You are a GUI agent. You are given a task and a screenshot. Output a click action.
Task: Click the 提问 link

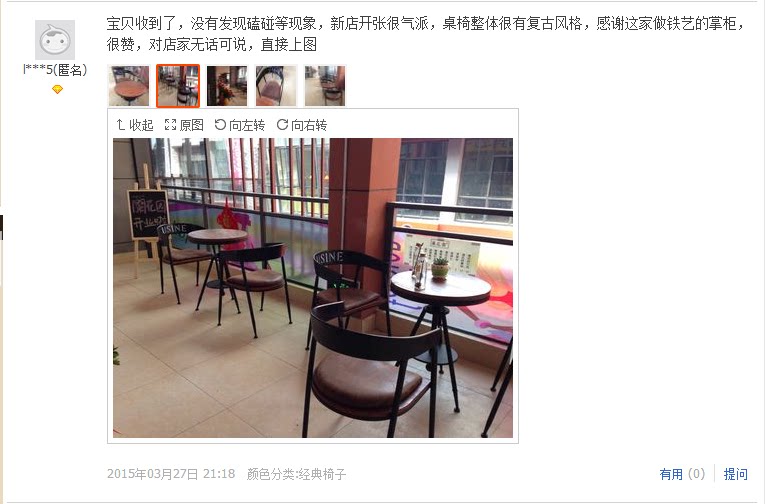[735, 474]
